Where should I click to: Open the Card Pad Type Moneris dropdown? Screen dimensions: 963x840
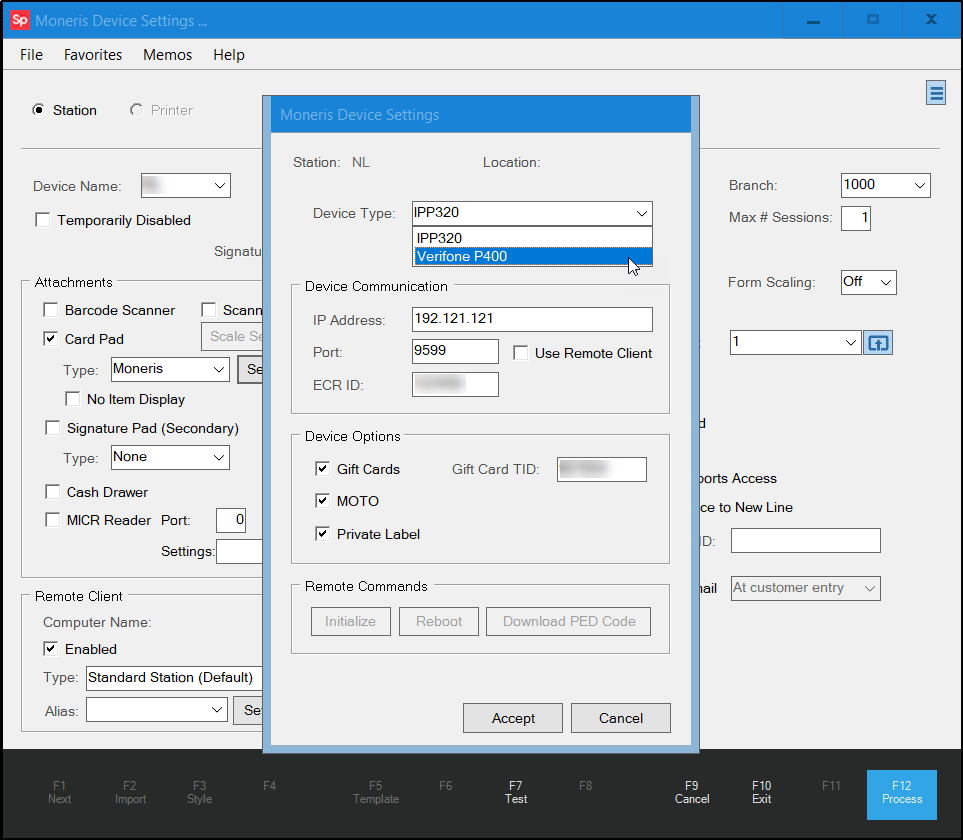(219, 369)
